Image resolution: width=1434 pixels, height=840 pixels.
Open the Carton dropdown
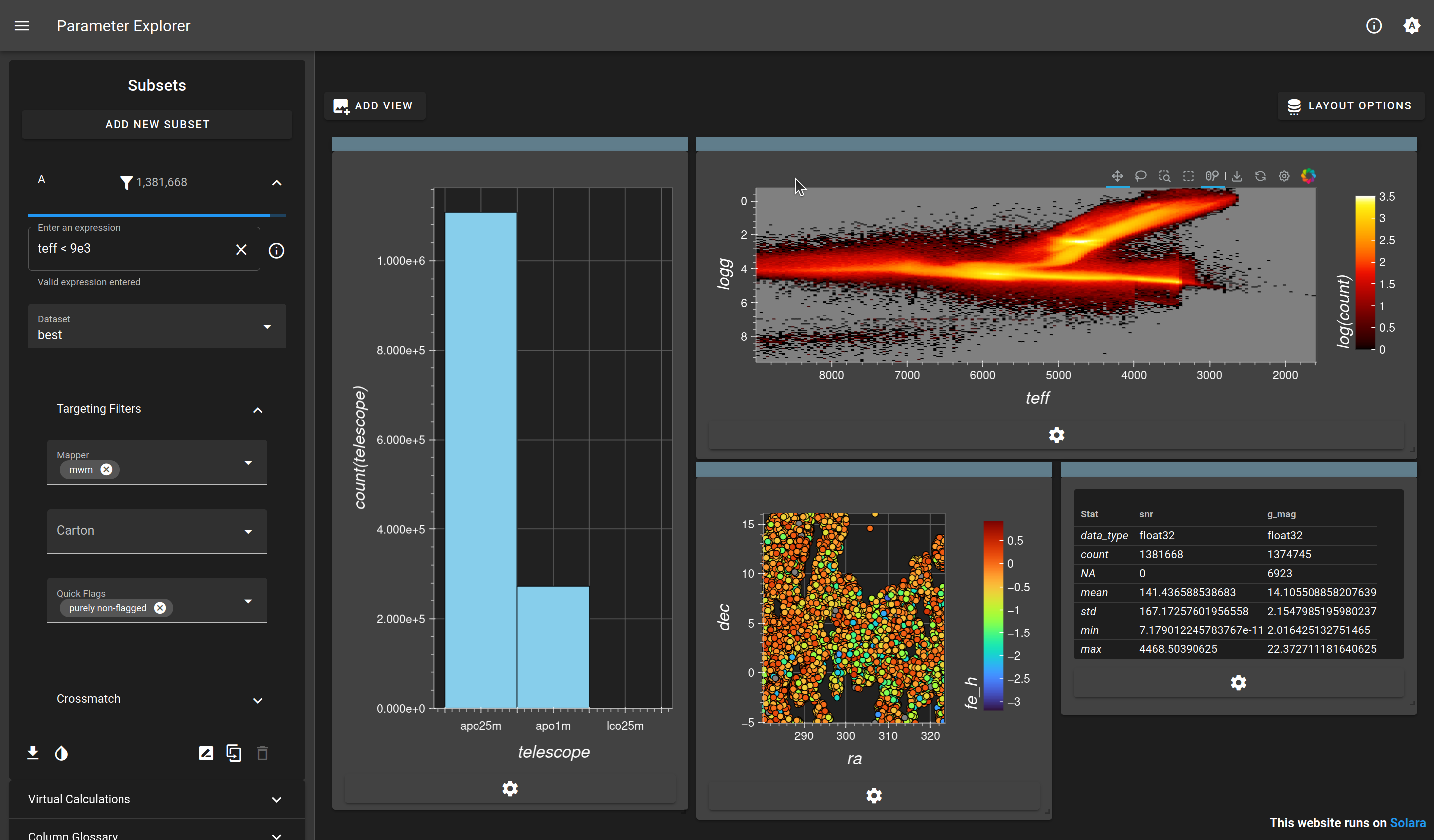(x=157, y=531)
